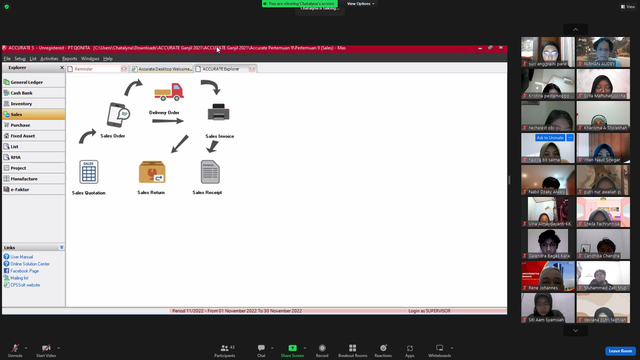Open the Delivery Order truck icon
The height and width of the screenshot is (360, 640).
[169, 92]
